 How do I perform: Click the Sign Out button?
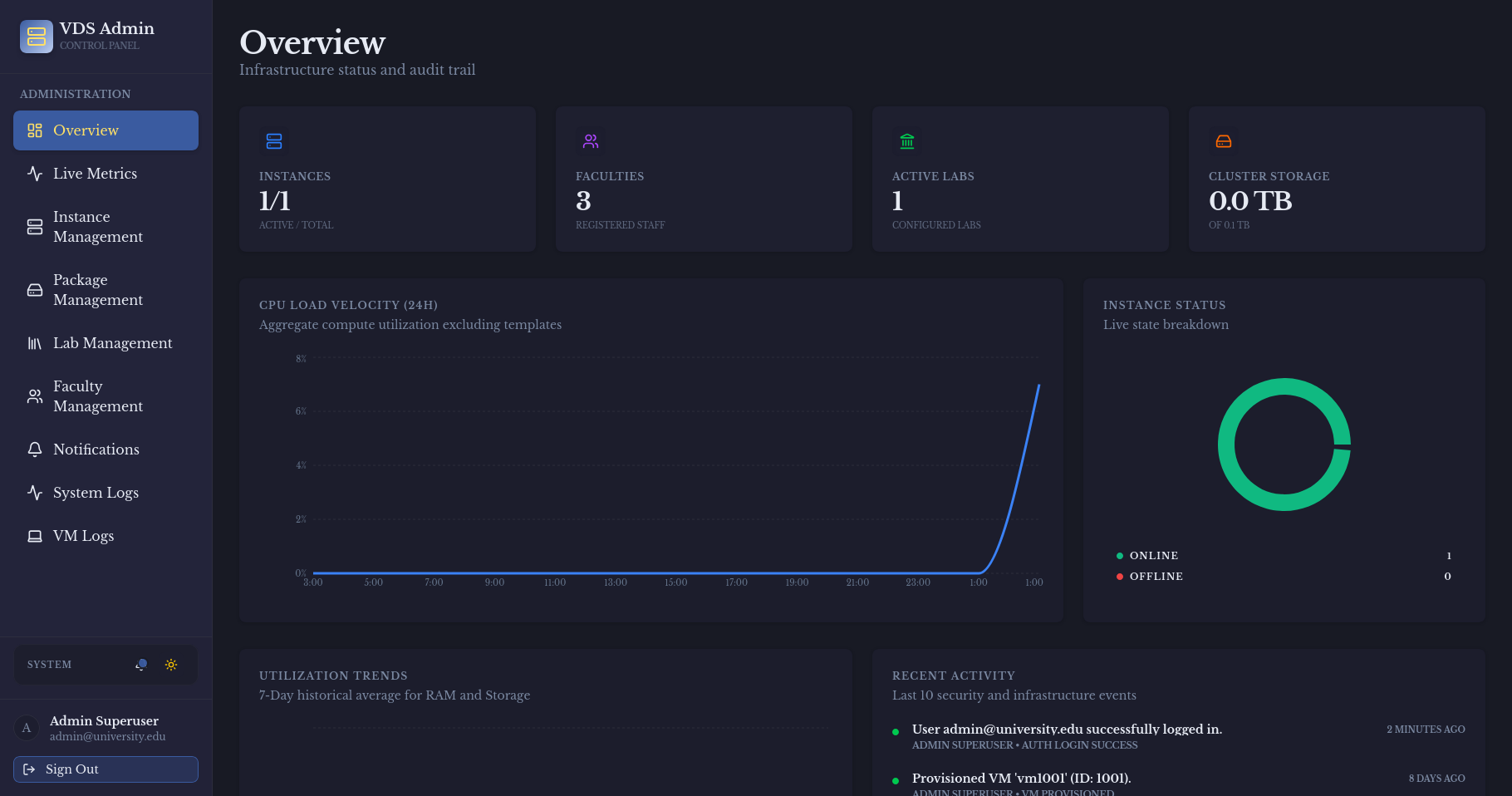106,769
